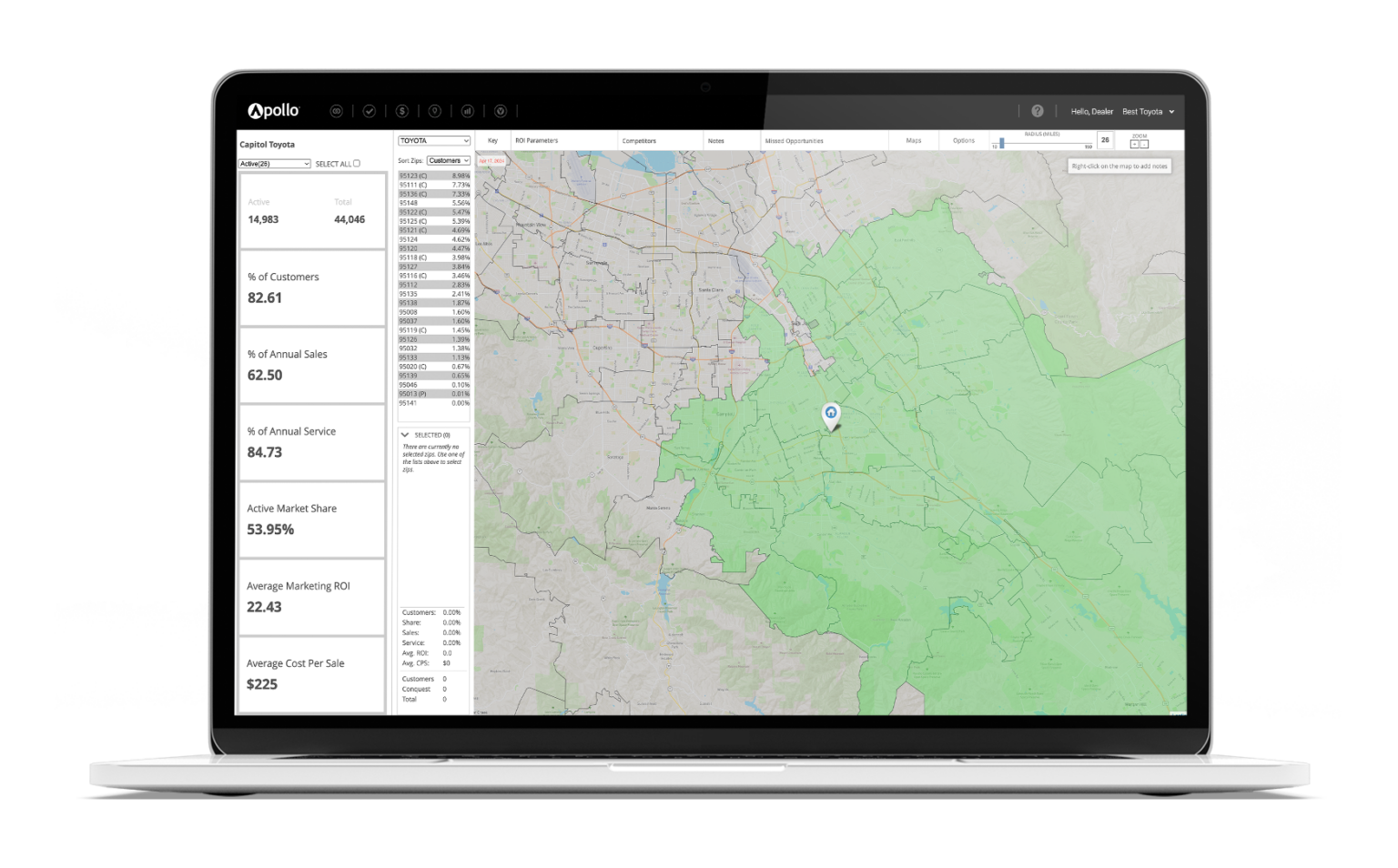Select zip code 95123 in the list
1398x868 pixels.
pos(413,176)
